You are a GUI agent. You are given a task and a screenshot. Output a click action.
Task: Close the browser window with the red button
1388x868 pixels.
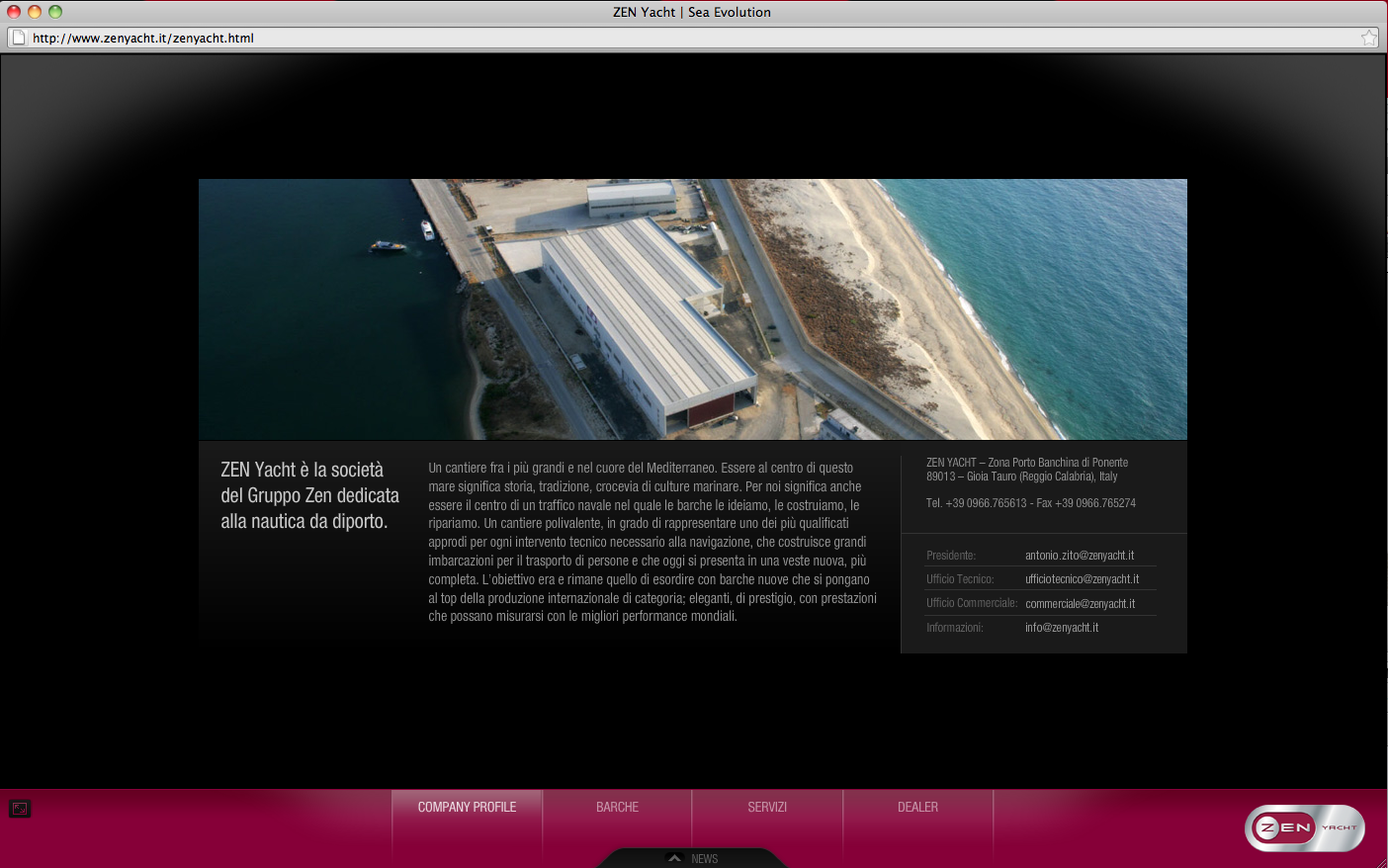pyautogui.click(x=14, y=12)
